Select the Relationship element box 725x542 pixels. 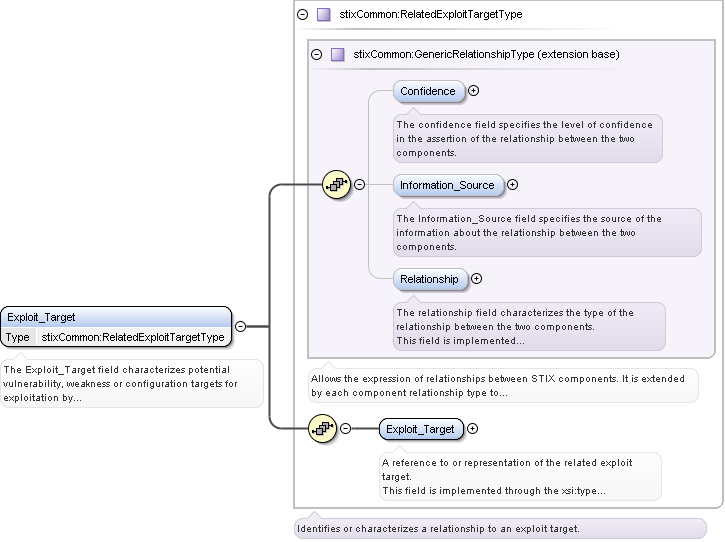click(429, 279)
